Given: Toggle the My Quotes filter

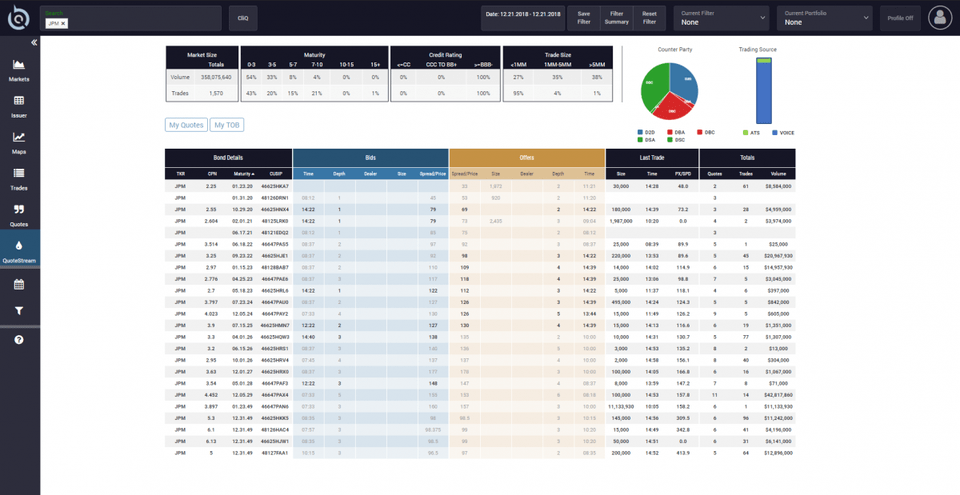Looking at the screenshot, I should tap(186, 125).
